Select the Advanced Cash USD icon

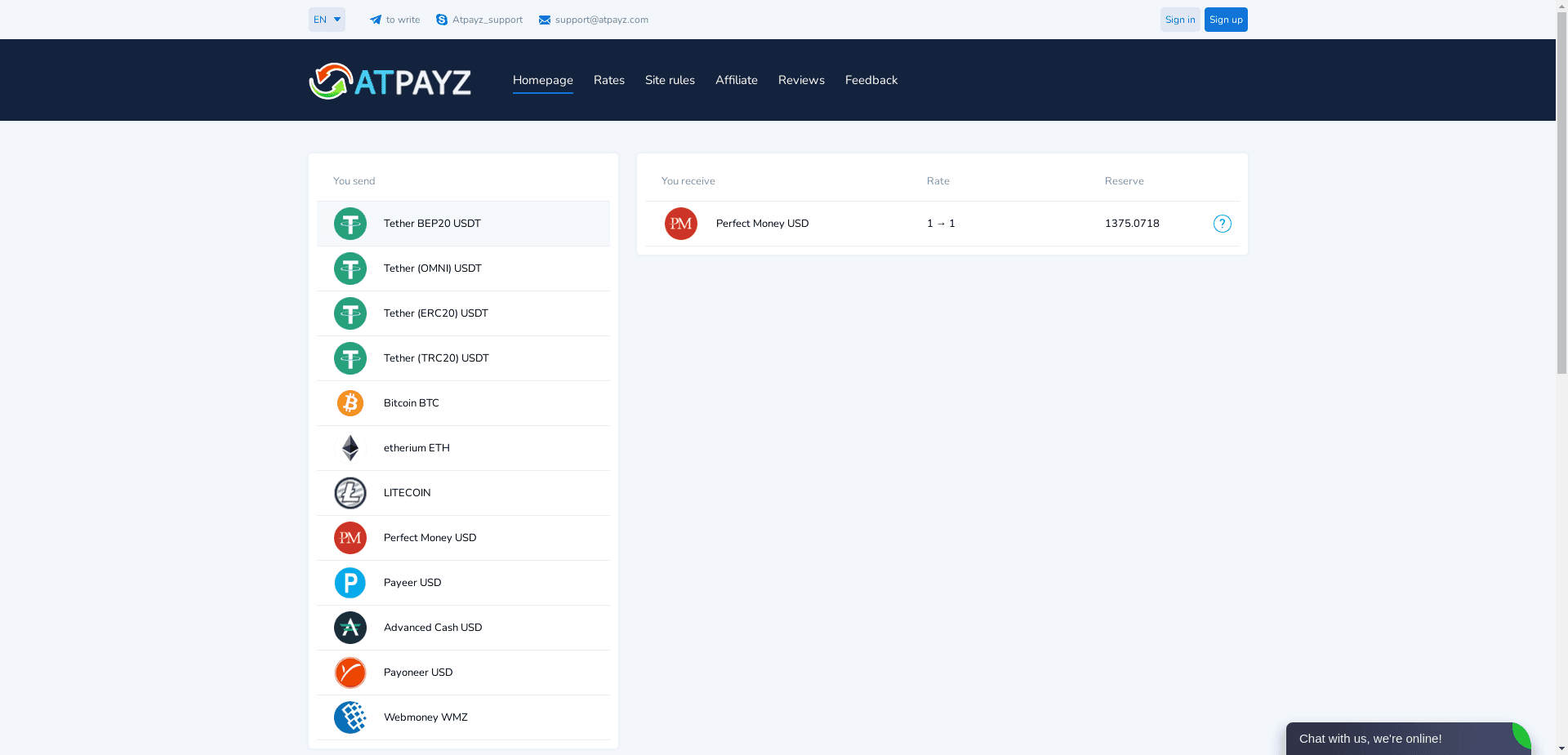click(x=350, y=627)
